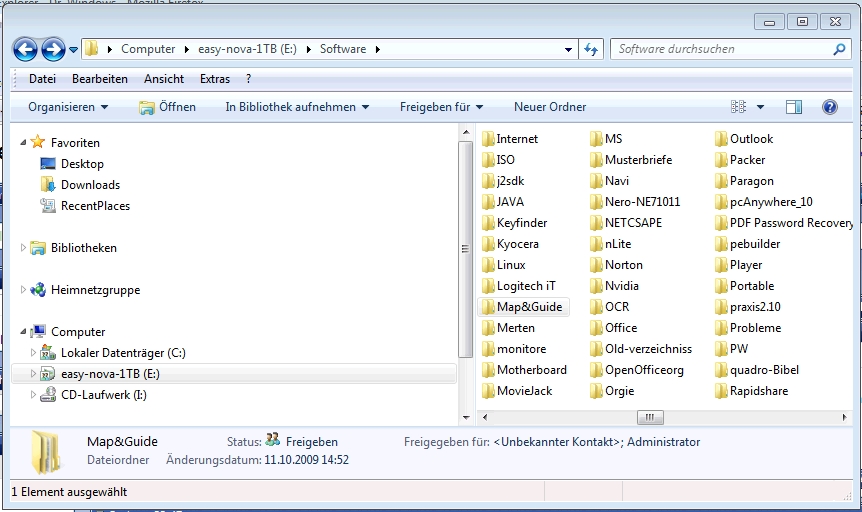
Task: Select the Kyocera folder icon
Action: [x=488, y=243]
